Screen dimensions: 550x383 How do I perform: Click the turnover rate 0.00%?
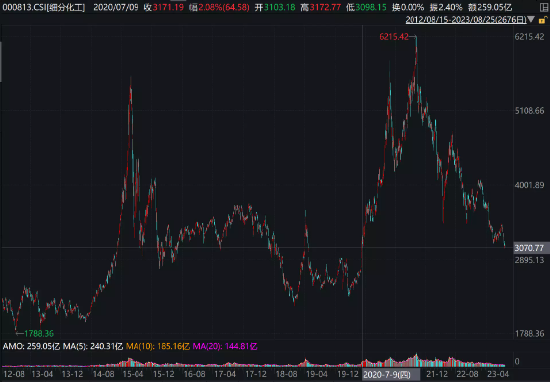click(412, 7)
